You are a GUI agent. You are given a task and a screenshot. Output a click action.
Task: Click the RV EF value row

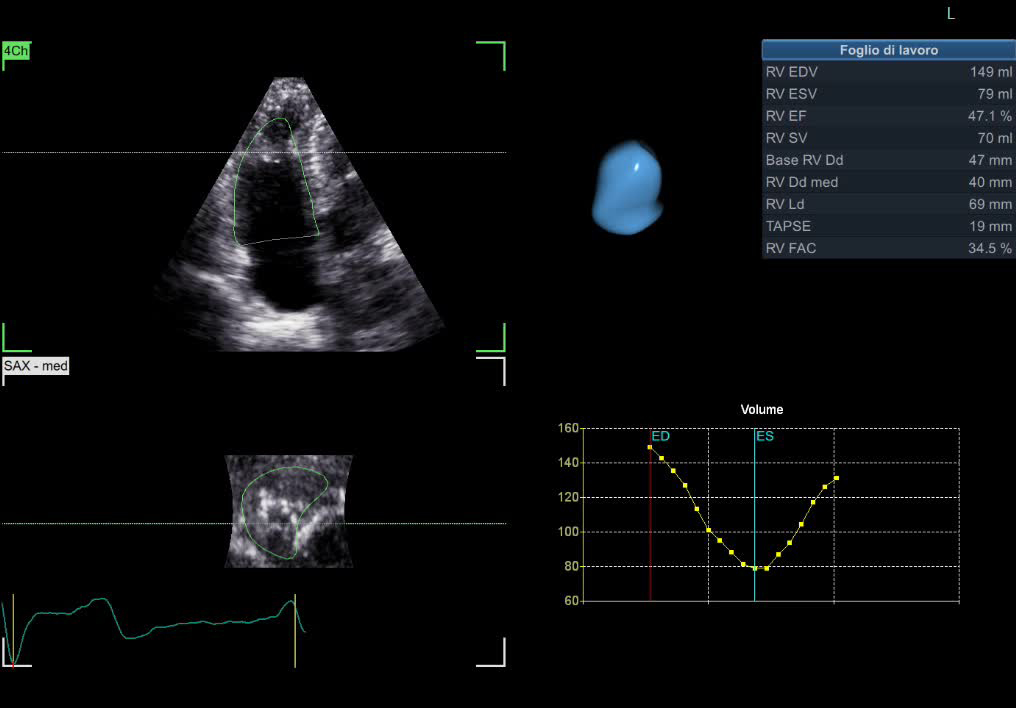click(x=888, y=116)
